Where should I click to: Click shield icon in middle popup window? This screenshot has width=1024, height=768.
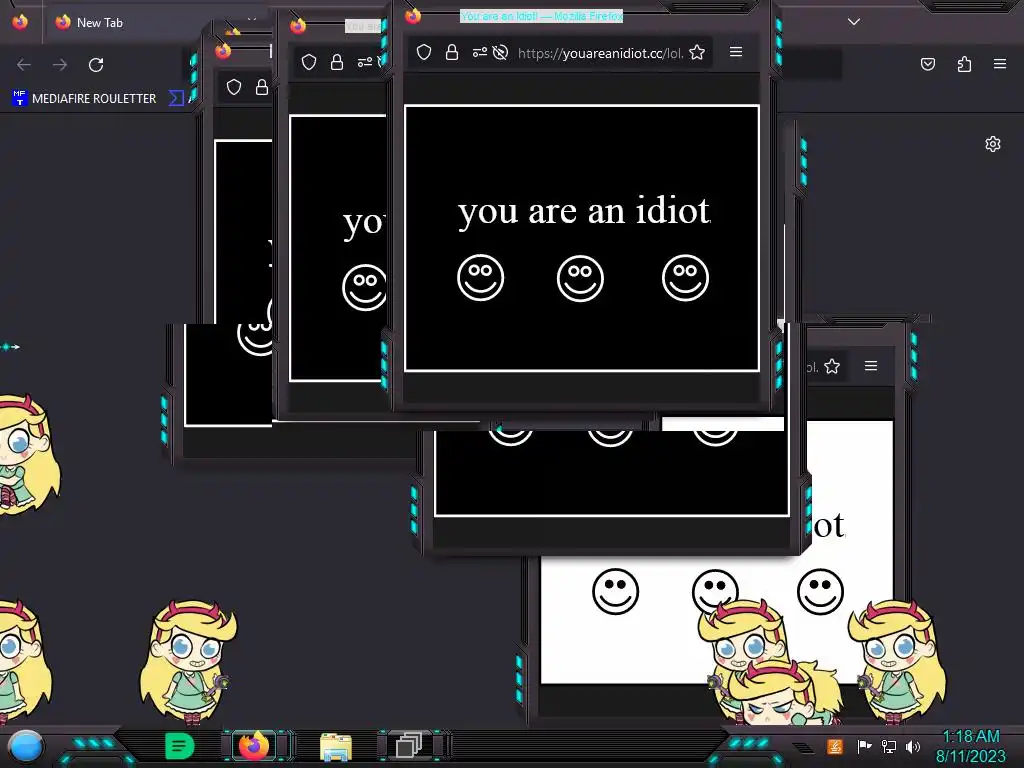(x=309, y=62)
